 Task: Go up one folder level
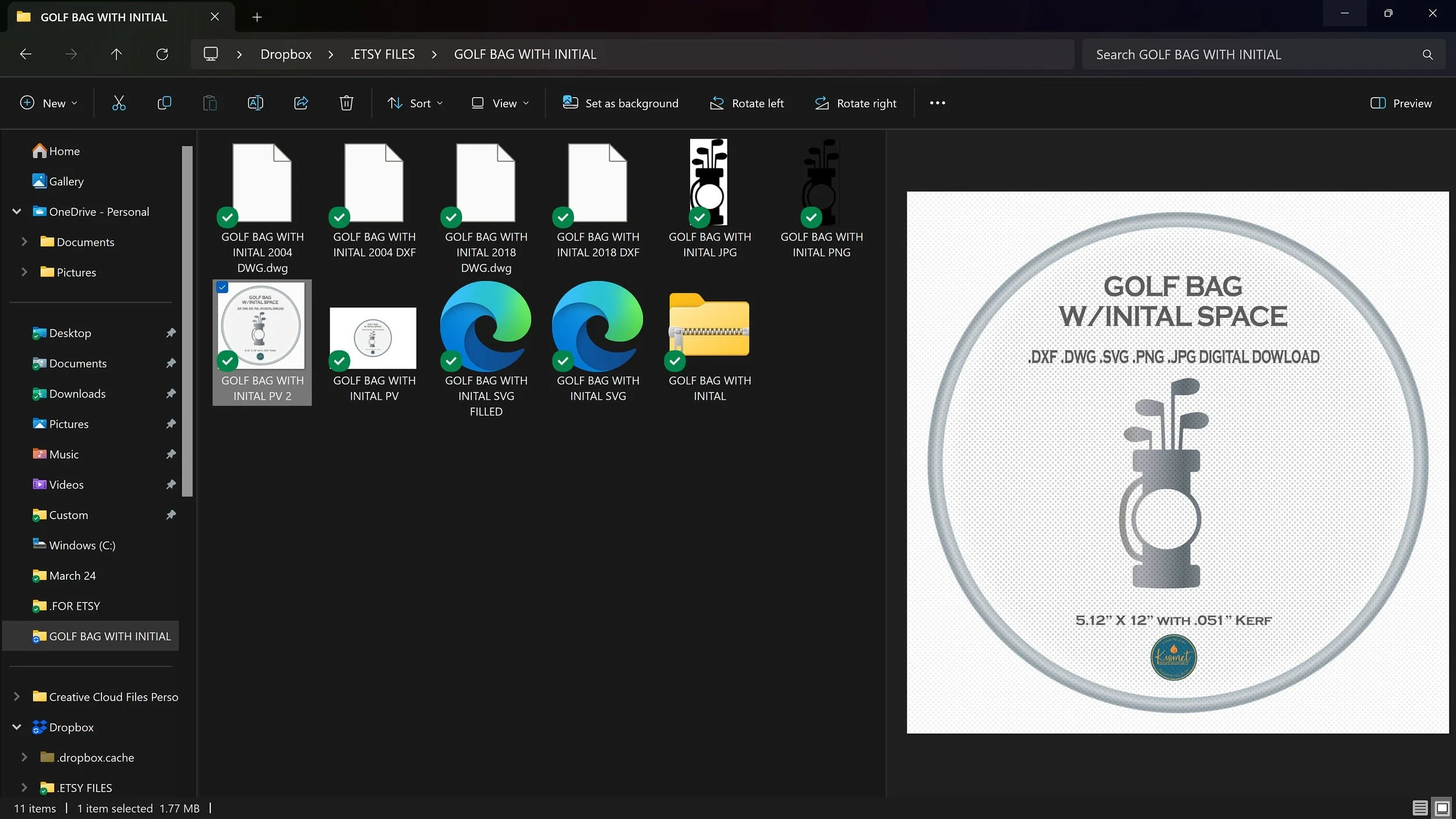click(116, 54)
